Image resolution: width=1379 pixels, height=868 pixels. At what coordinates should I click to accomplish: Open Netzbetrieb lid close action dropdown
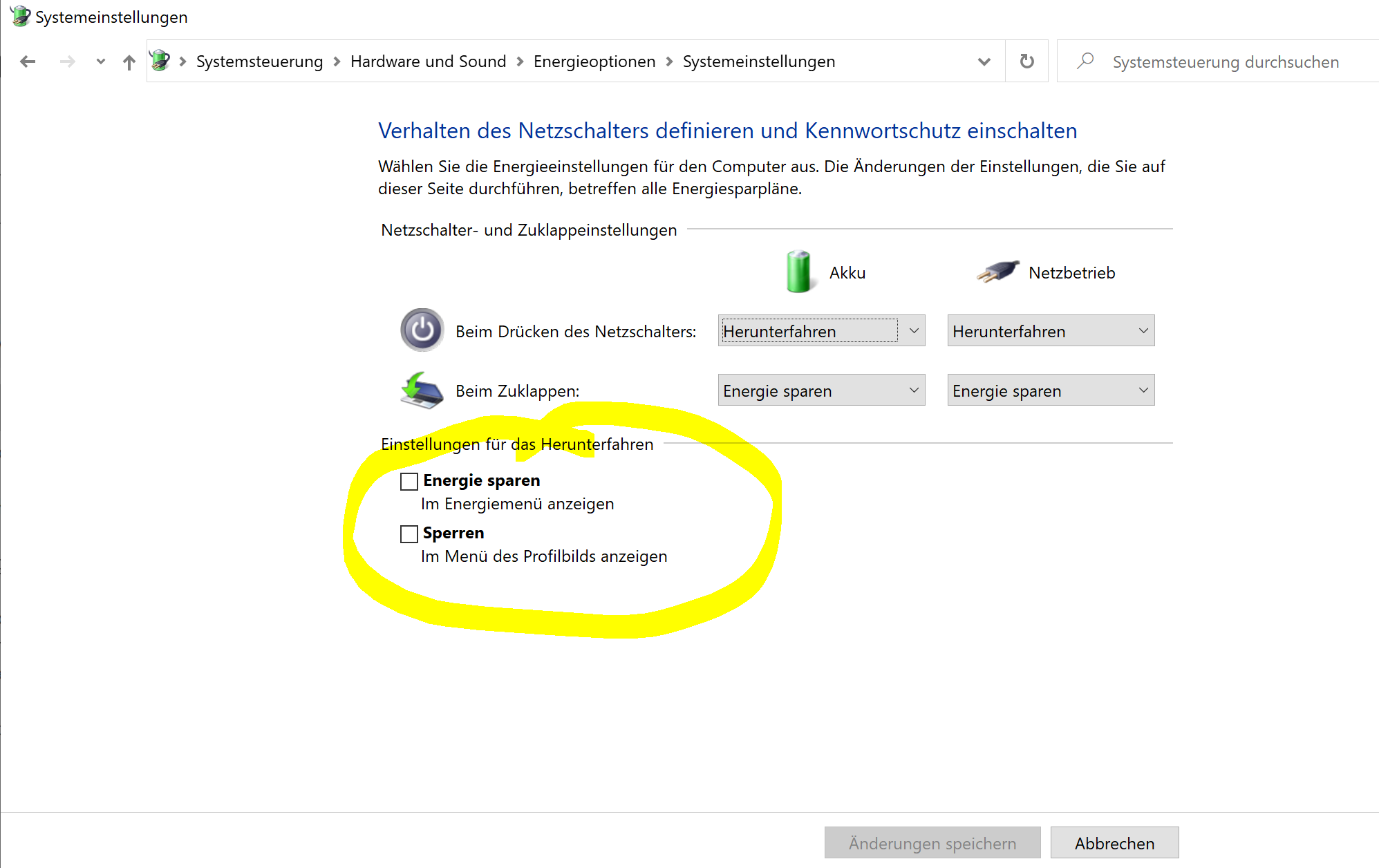1051,390
